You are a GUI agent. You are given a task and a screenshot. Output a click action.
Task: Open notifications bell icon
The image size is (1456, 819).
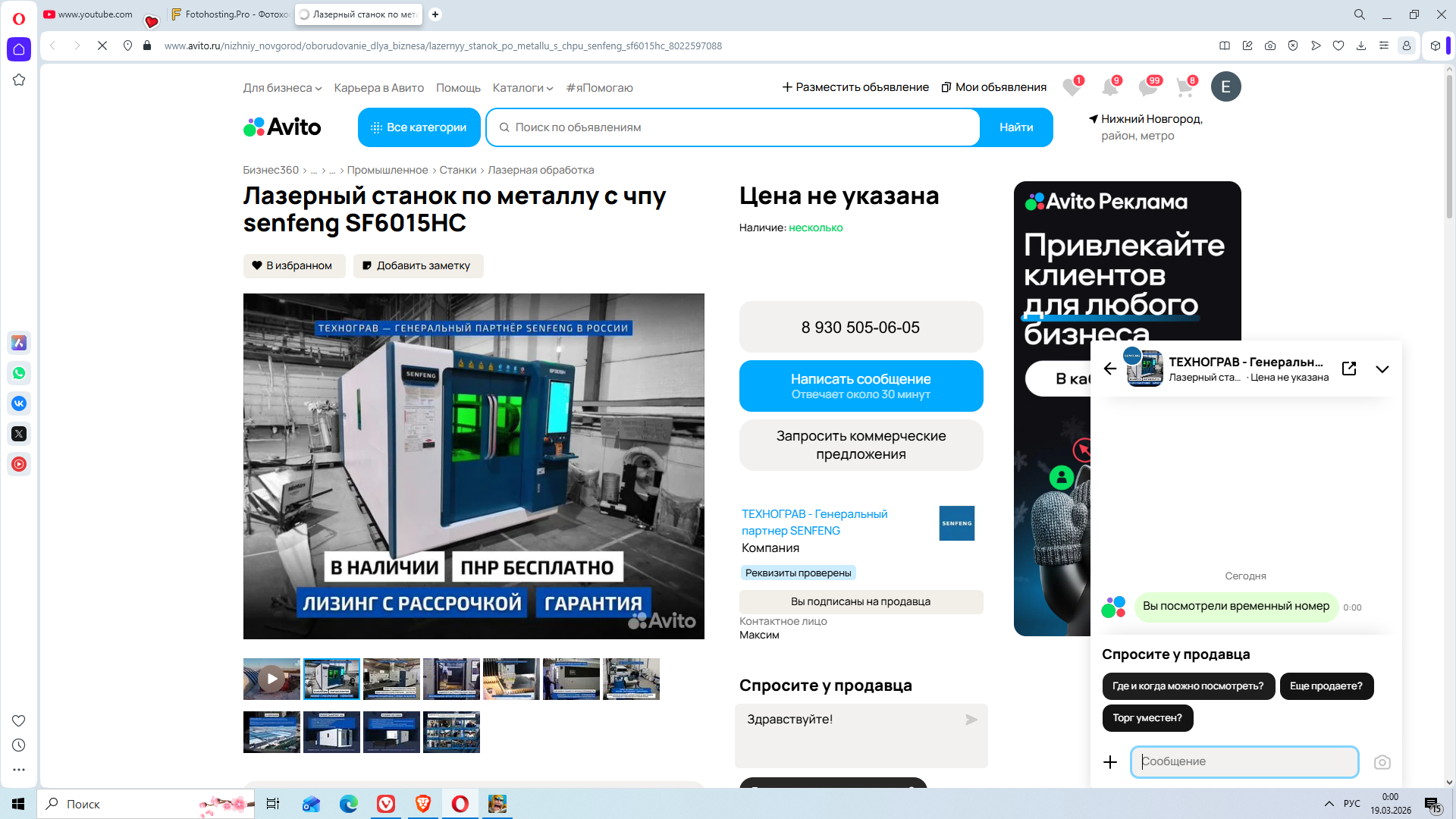click(x=1109, y=87)
